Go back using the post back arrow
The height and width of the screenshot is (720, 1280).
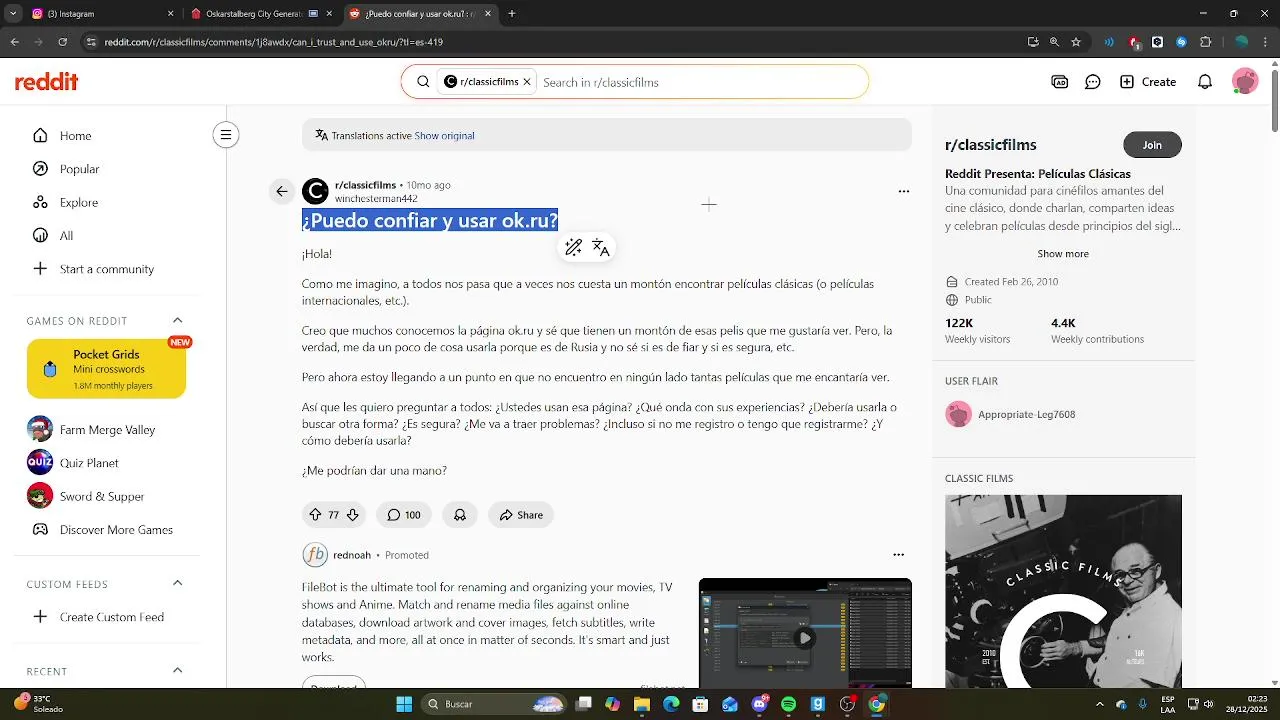[x=282, y=191]
